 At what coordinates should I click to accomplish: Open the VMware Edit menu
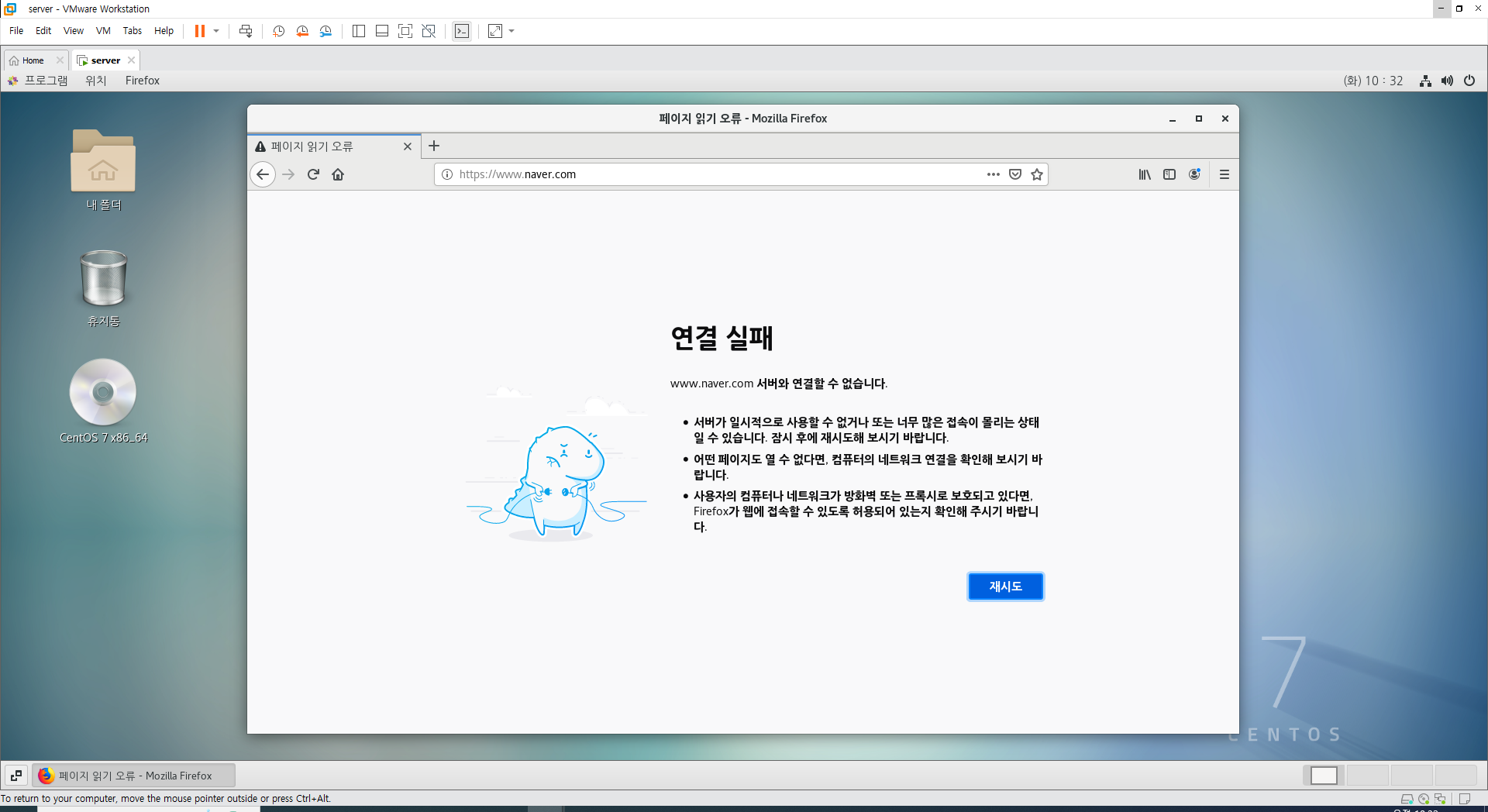(x=43, y=31)
